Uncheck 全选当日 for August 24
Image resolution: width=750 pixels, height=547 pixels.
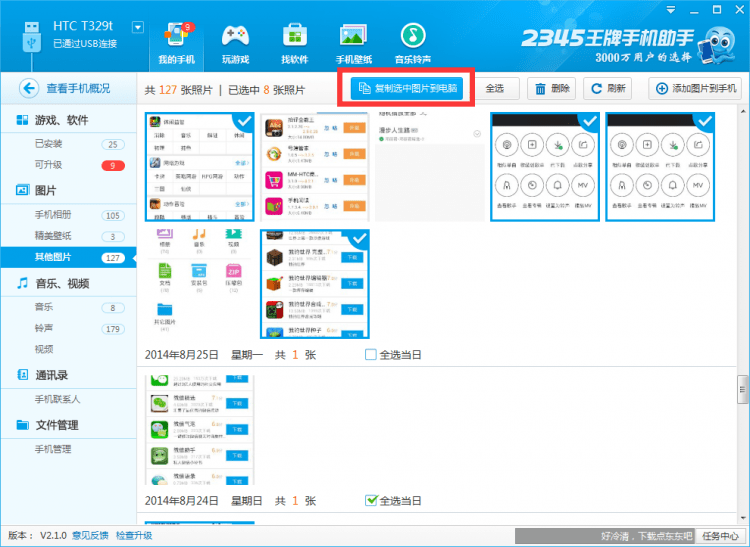coord(372,500)
